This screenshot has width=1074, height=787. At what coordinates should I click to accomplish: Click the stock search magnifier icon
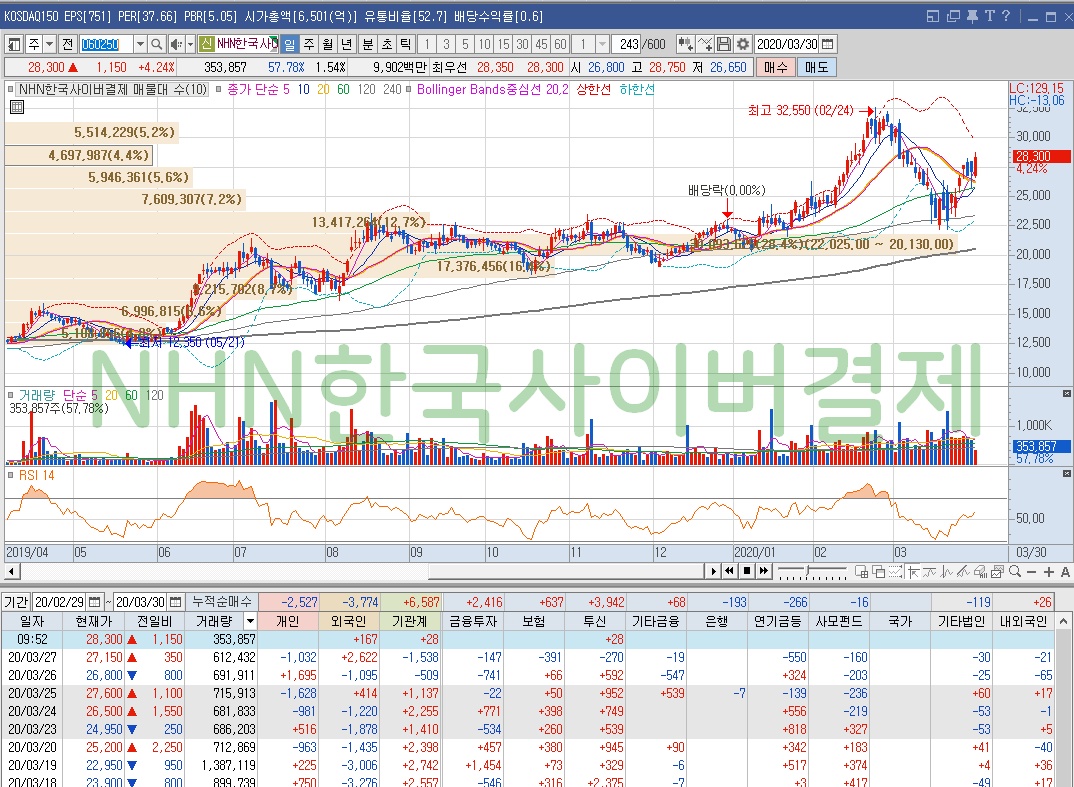pyautogui.click(x=157, y=45)
